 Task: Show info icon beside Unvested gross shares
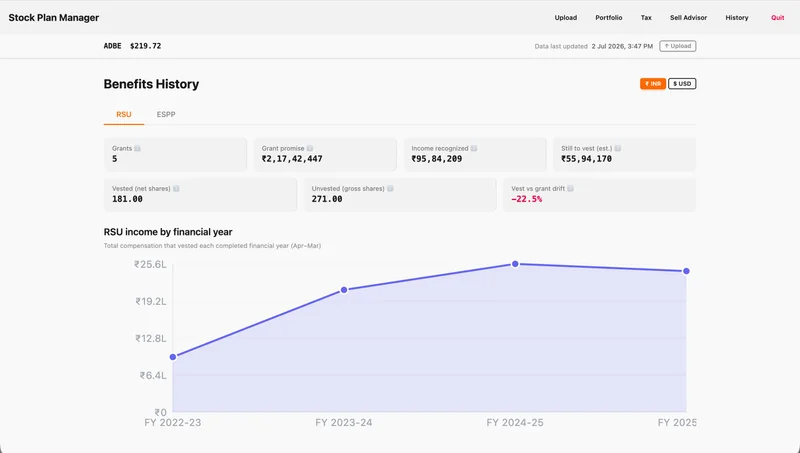coord(390,189)
